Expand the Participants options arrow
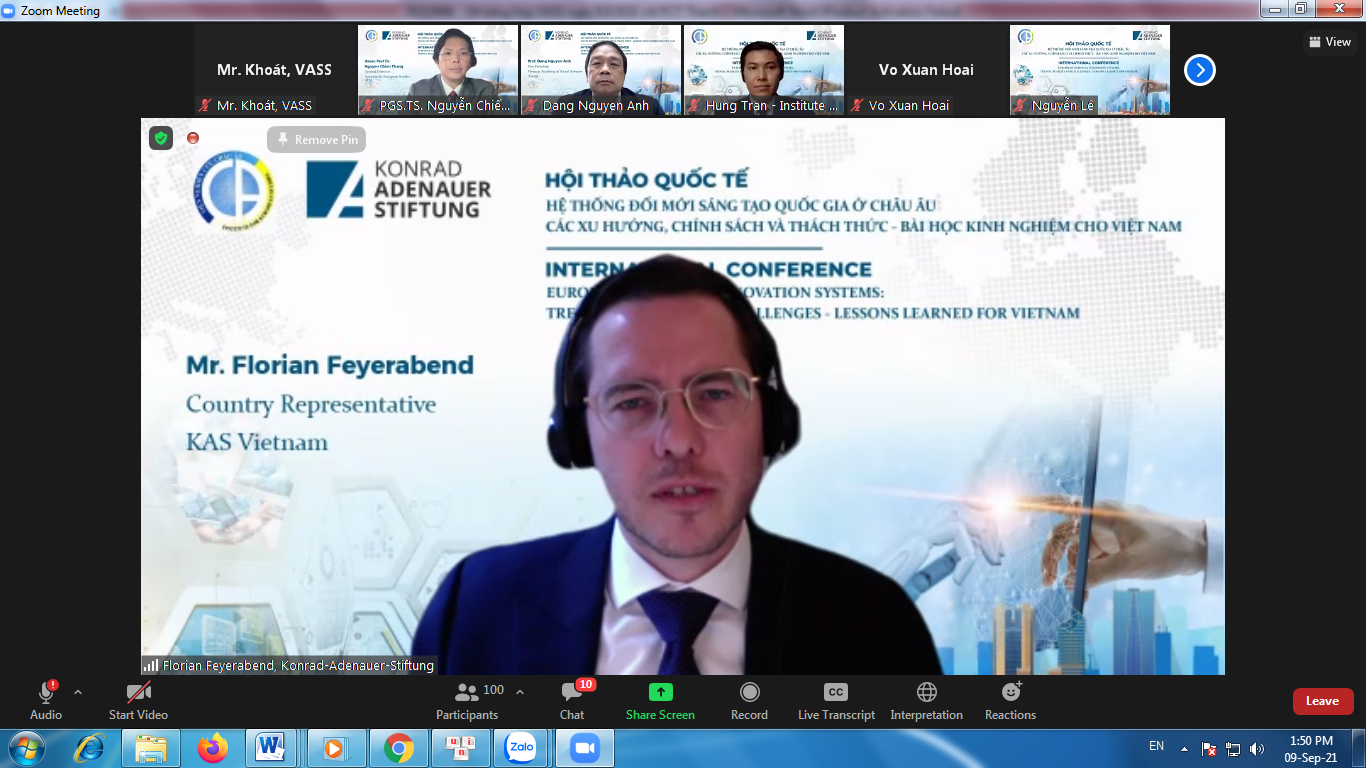 519,692
